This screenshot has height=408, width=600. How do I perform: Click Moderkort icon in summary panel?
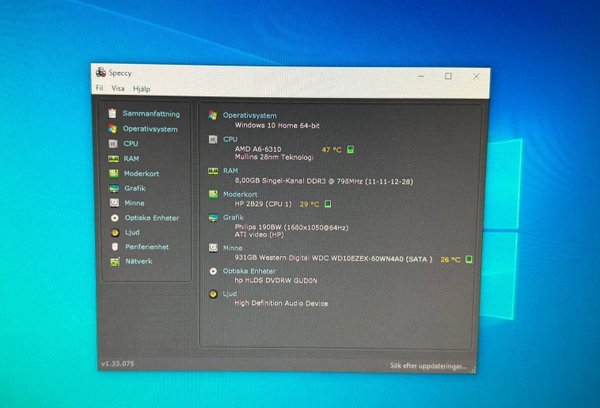click(213, 194)
